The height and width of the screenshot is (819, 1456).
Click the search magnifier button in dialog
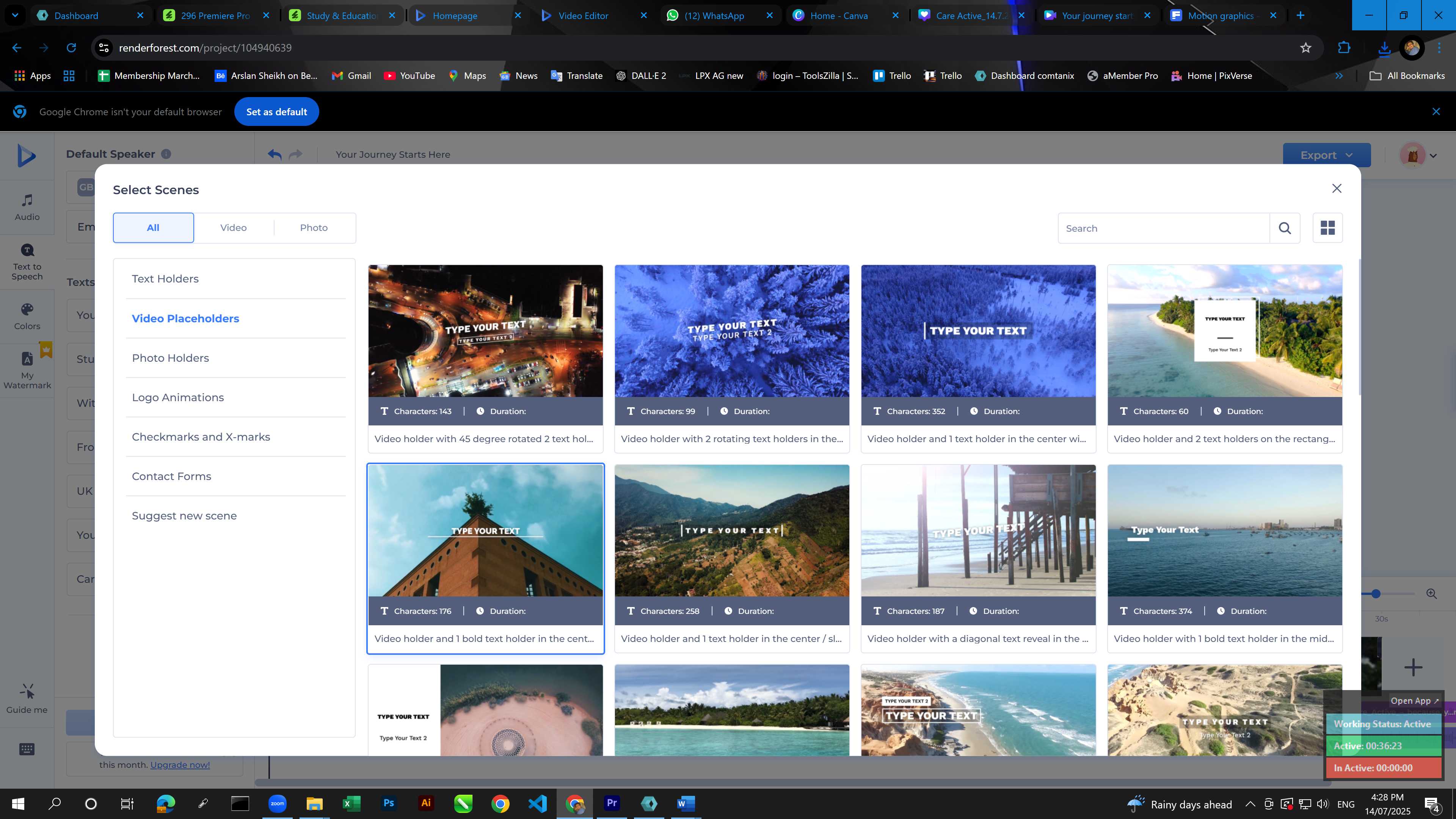coord(1285,228)
